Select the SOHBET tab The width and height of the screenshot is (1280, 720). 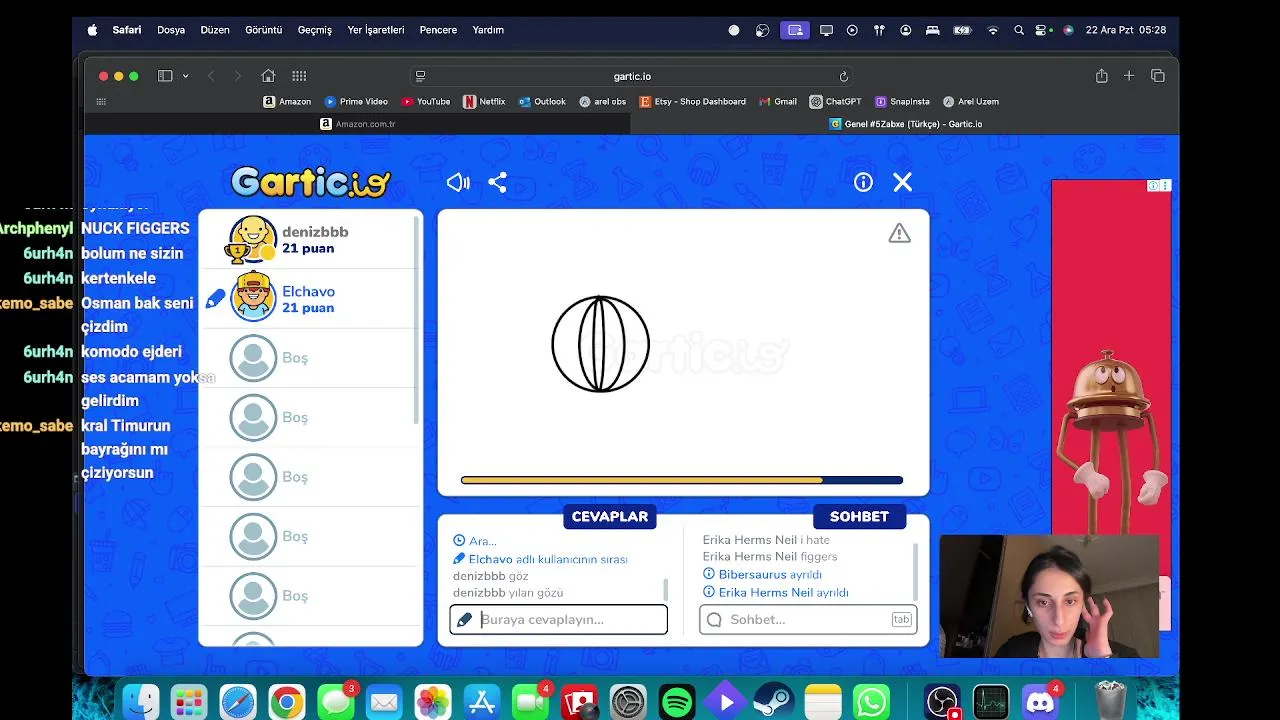[859, 516]
